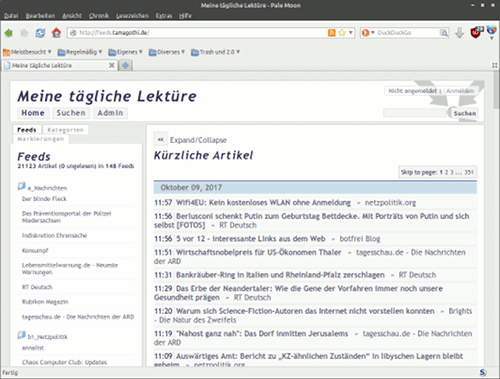This screenshot has width=500, height=379.
Task: Open the Diverses bookmarks folder dropdown
Action: [x=167, y=52]
